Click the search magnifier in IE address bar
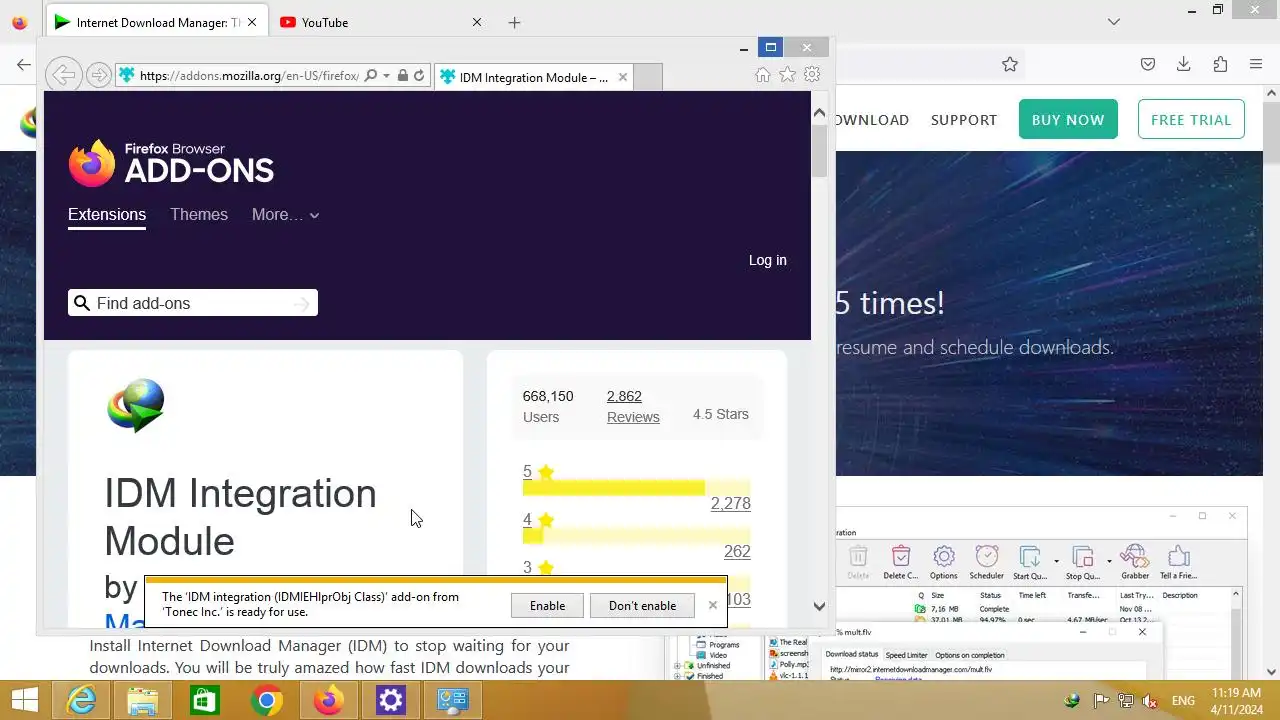1280x720 pixels. [370, 76]
